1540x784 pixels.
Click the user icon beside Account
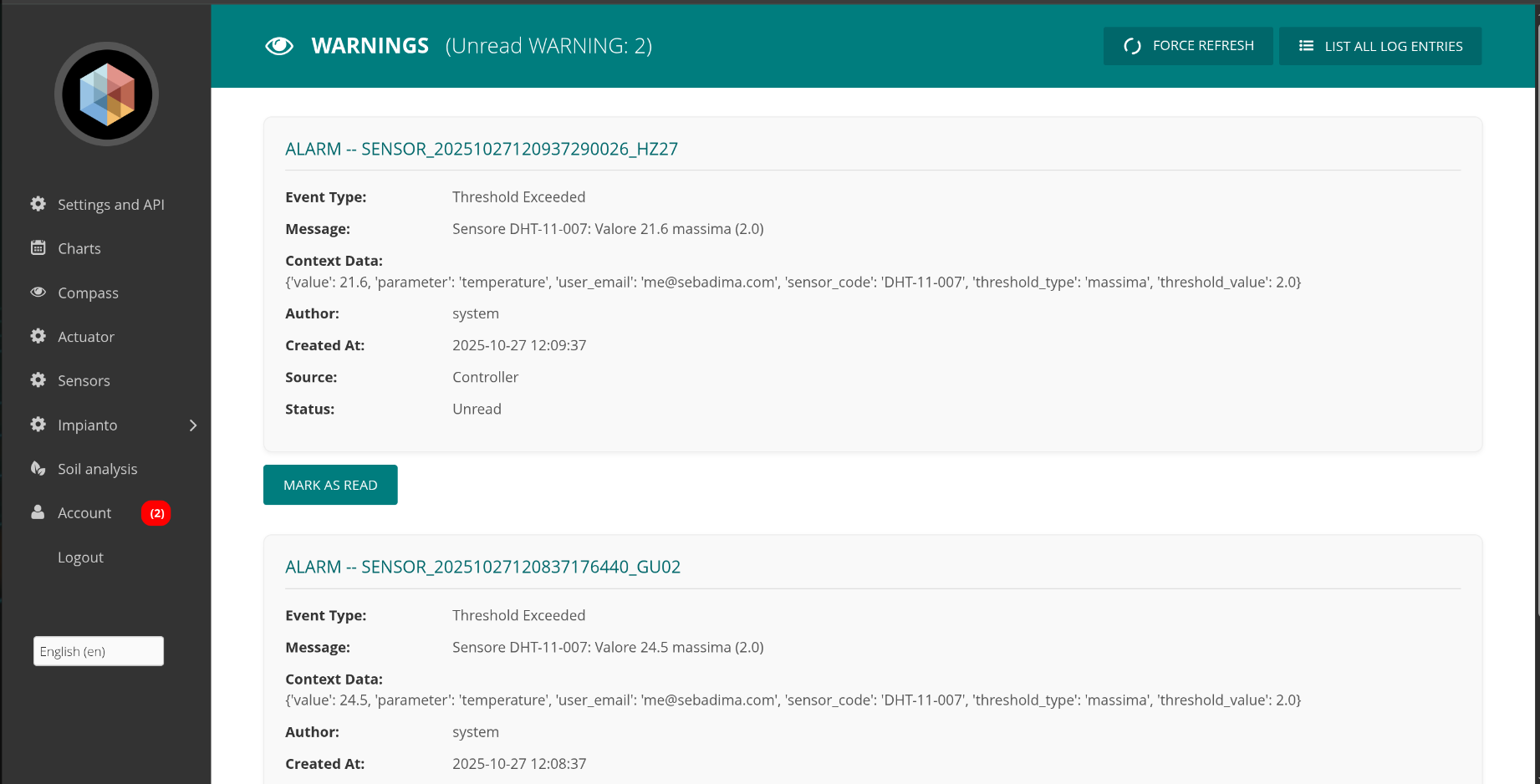(38, 512)
